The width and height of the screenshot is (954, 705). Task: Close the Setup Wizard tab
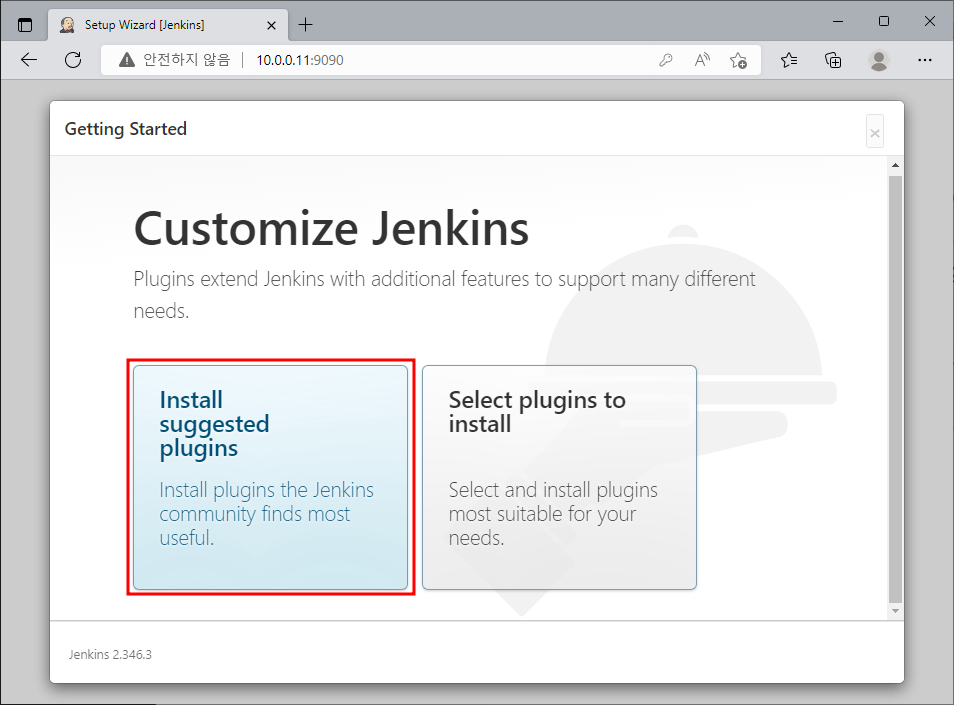271,25
